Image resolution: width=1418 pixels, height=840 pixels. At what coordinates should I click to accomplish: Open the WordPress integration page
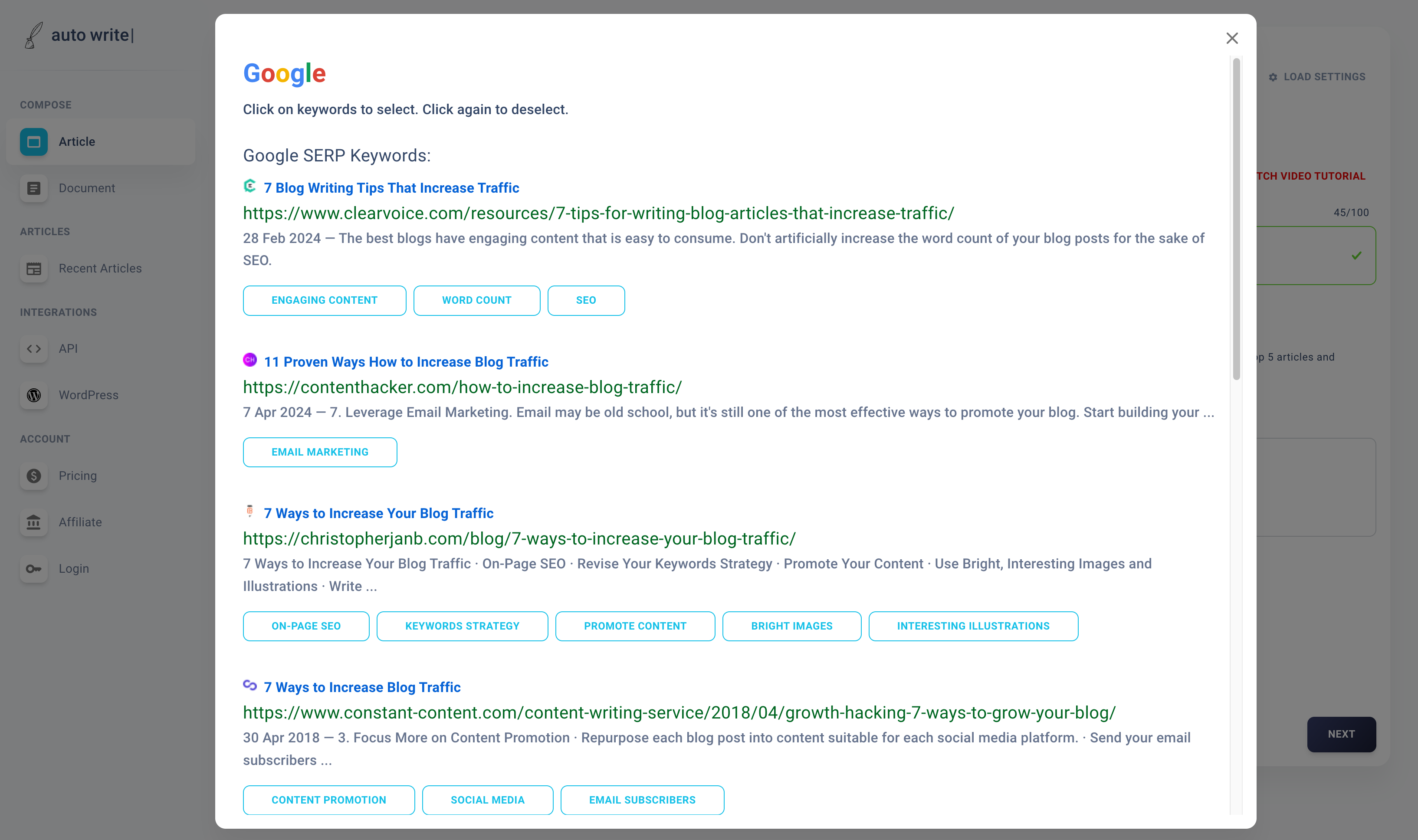[x=101, y=395]
